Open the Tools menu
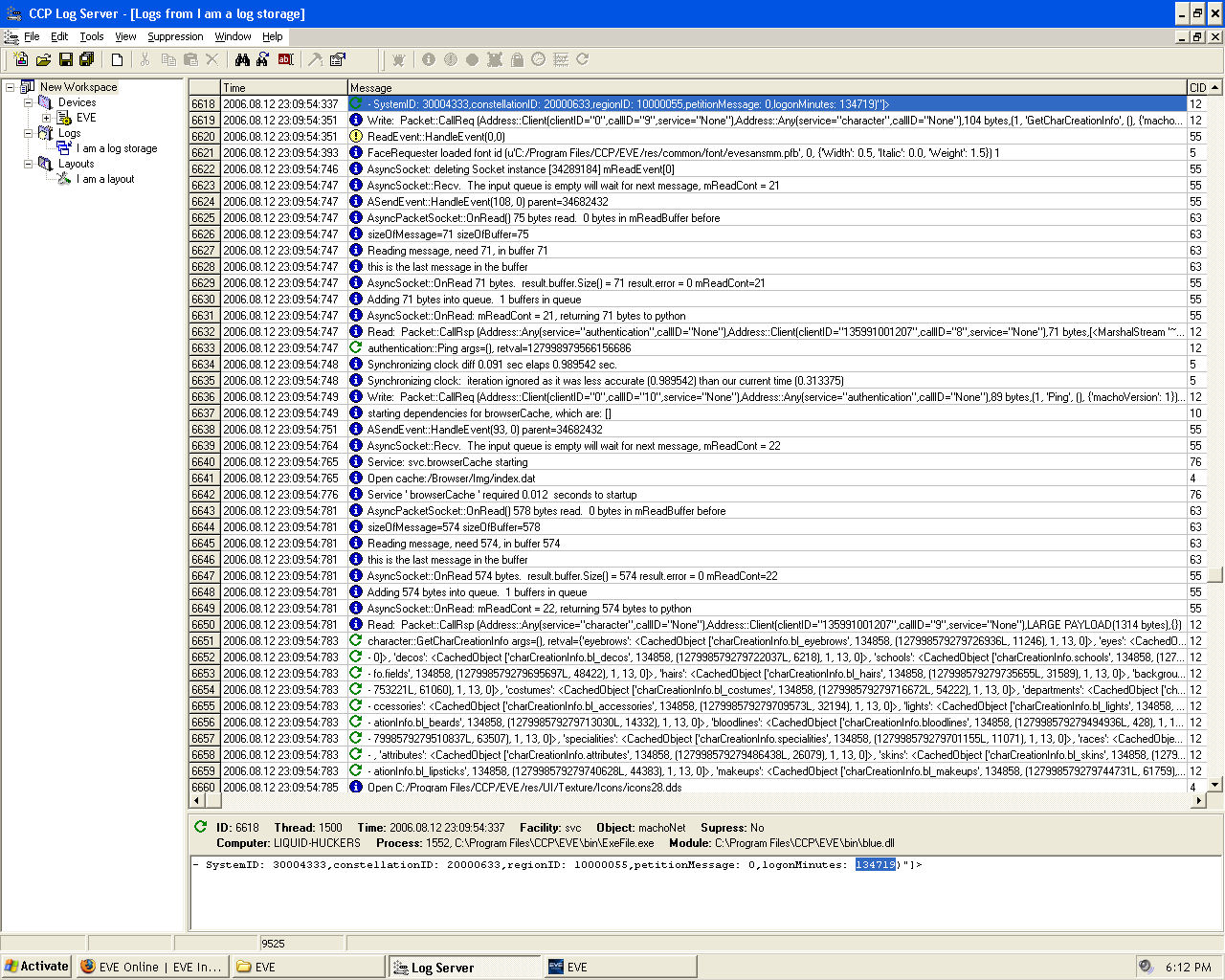 coord(92,36)
